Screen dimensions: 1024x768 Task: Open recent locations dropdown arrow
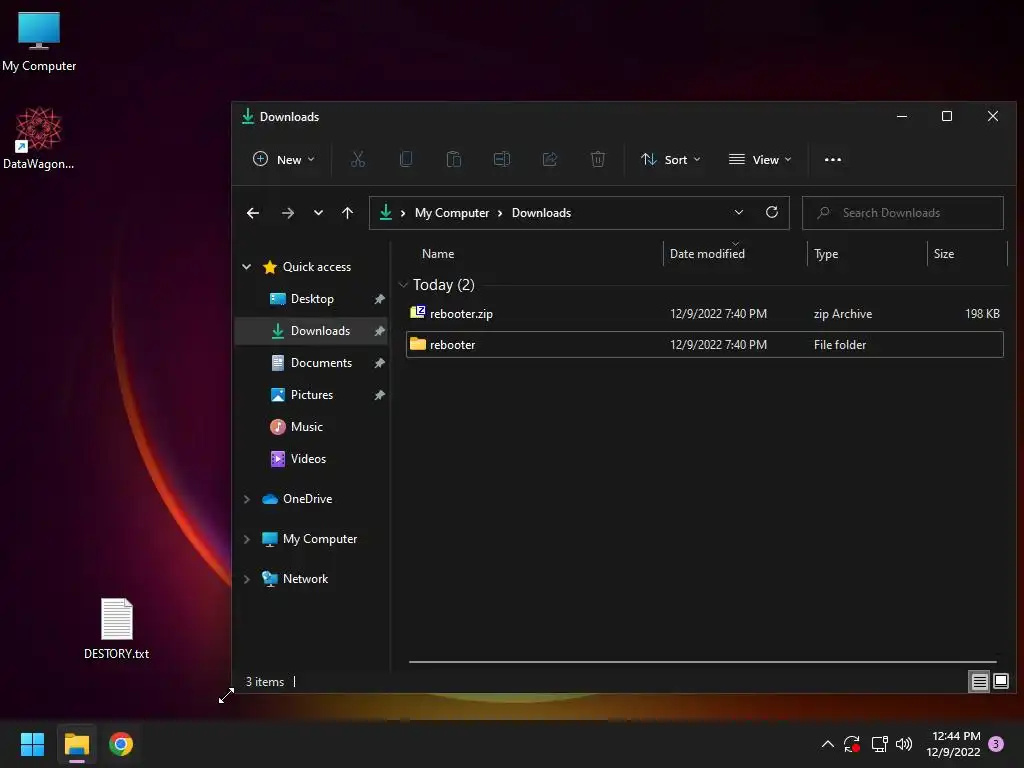318,213
